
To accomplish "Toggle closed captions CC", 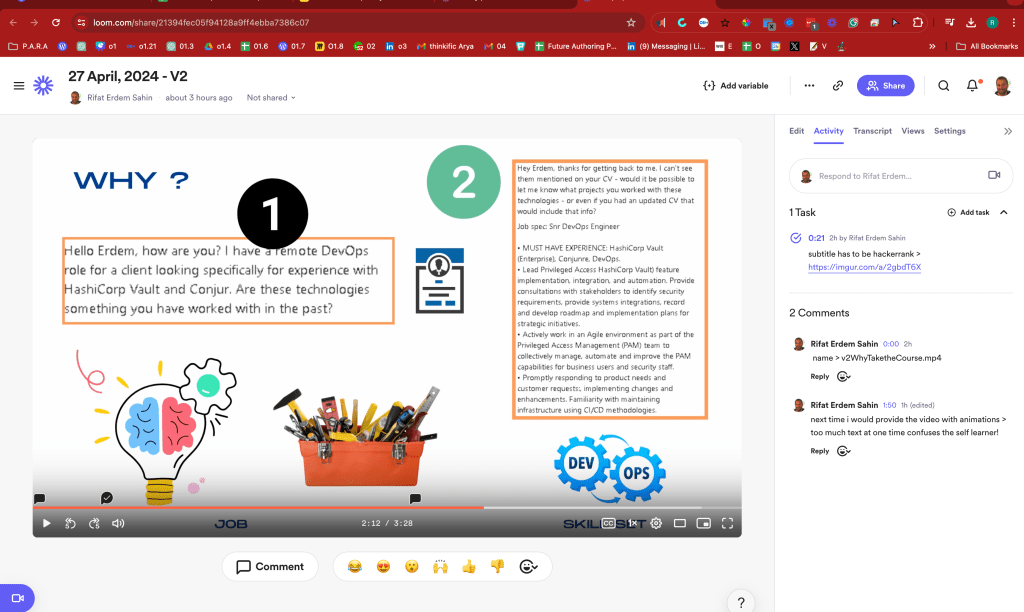I will (608, 523).
